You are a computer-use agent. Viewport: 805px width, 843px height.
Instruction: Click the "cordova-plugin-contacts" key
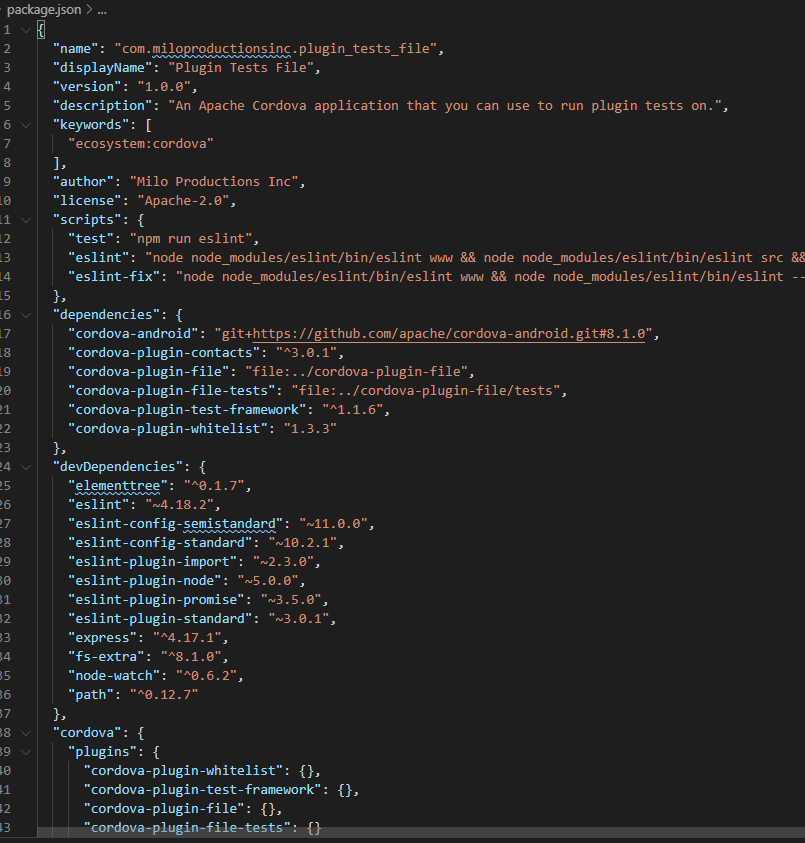(164, 353)
